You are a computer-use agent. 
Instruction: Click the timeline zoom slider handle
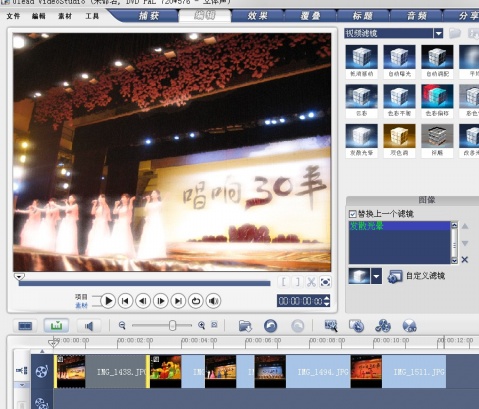coord(172,325)
